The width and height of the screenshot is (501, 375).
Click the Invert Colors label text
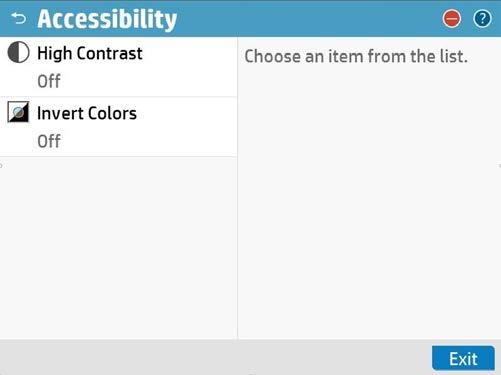point(87,113)
